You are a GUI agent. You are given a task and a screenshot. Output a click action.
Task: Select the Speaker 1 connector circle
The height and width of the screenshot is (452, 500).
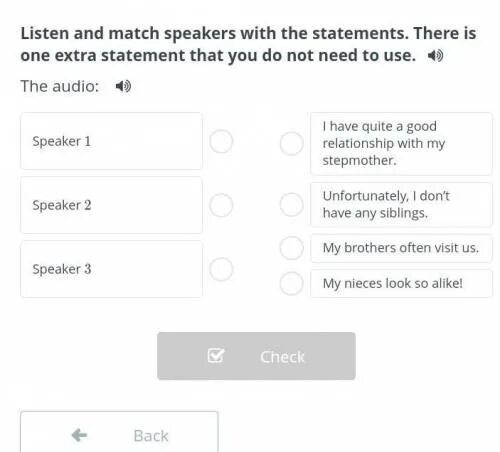click(221, 141)
